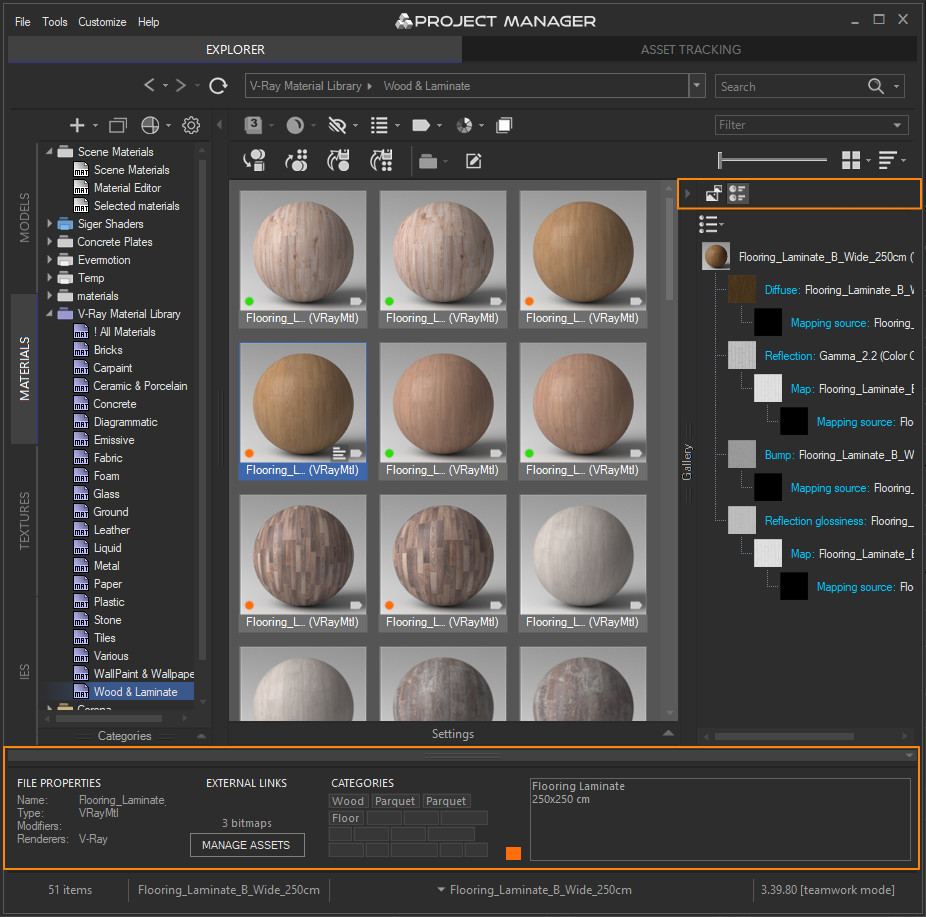The height and width of the screenshot is (917, 926).
Task: Click the eye-slash hide filter icon
Action: [337, 125]
